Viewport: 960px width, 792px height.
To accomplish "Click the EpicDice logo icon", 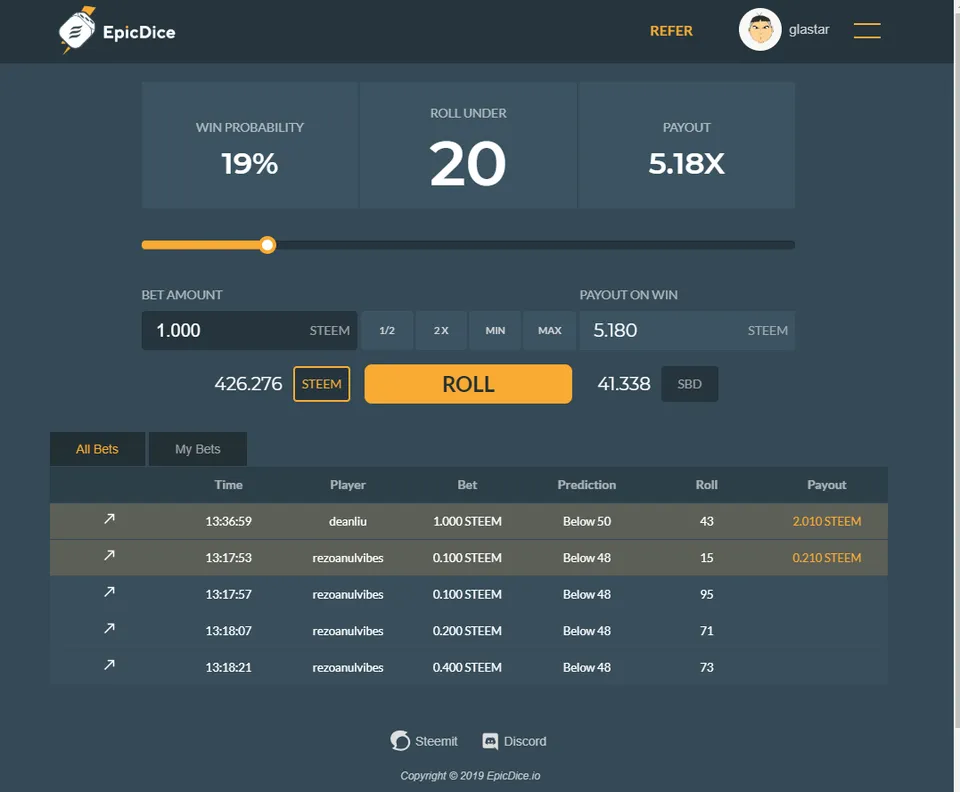I will tap(77, 30).
